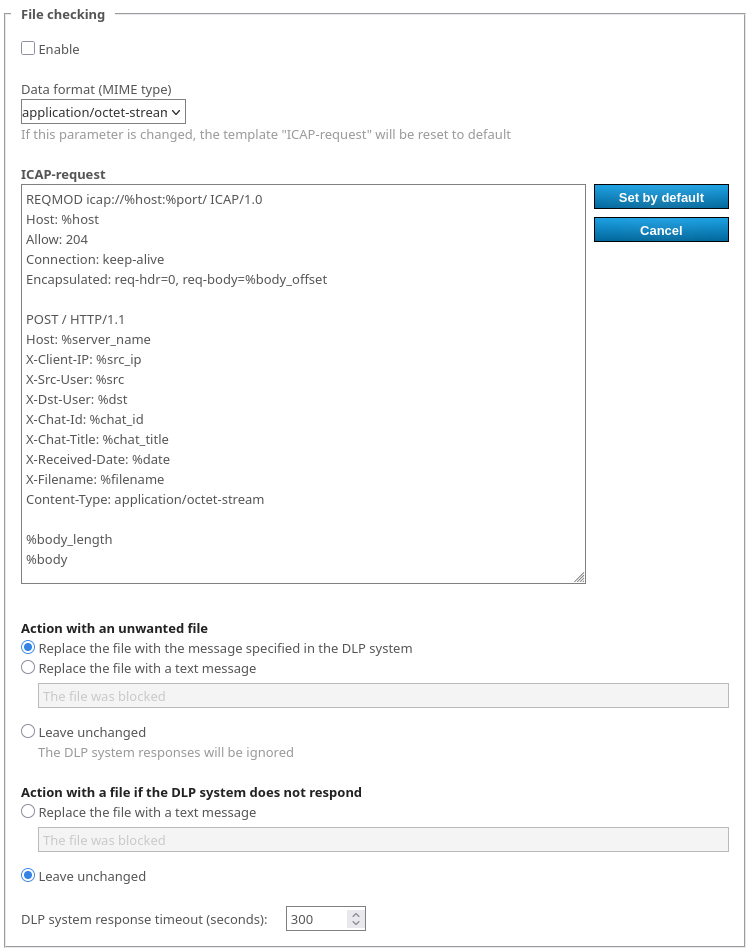The image size is (749, 951).
Task: Click the Set by default button
Action: [661, 197]
